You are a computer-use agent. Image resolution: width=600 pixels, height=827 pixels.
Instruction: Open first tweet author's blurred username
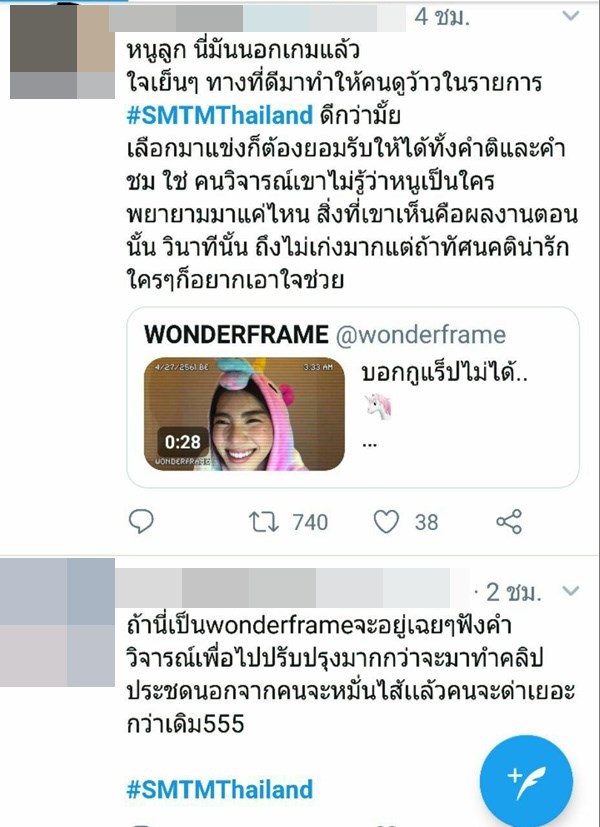[257, 18]
